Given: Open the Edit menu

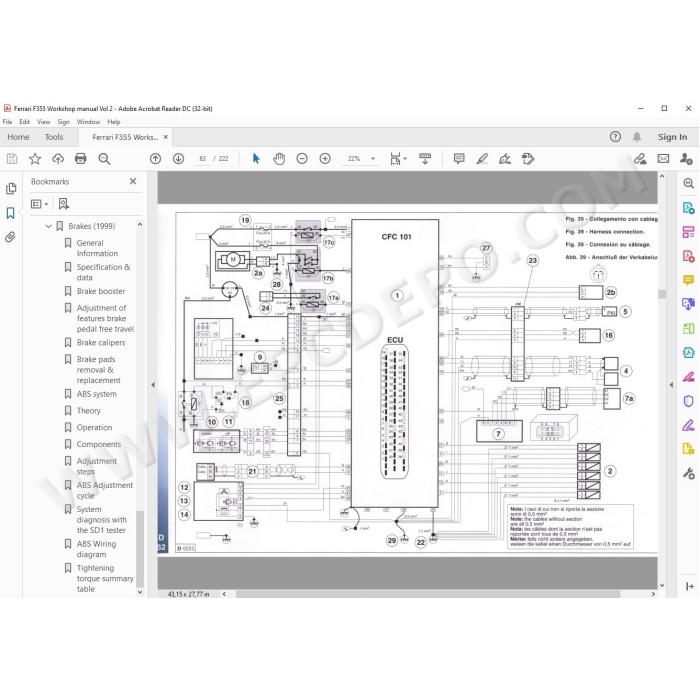Looking at the screenshot, I should 25,122.
